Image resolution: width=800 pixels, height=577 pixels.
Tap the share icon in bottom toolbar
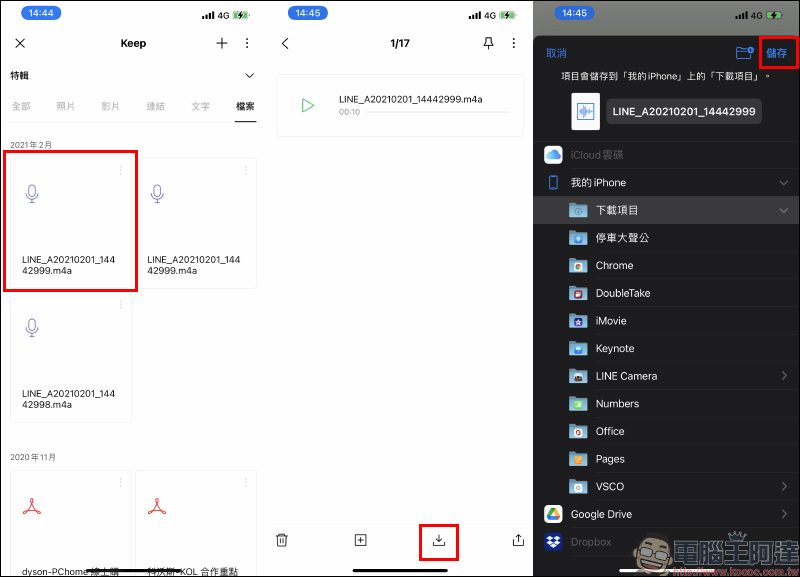coord(518,540)
